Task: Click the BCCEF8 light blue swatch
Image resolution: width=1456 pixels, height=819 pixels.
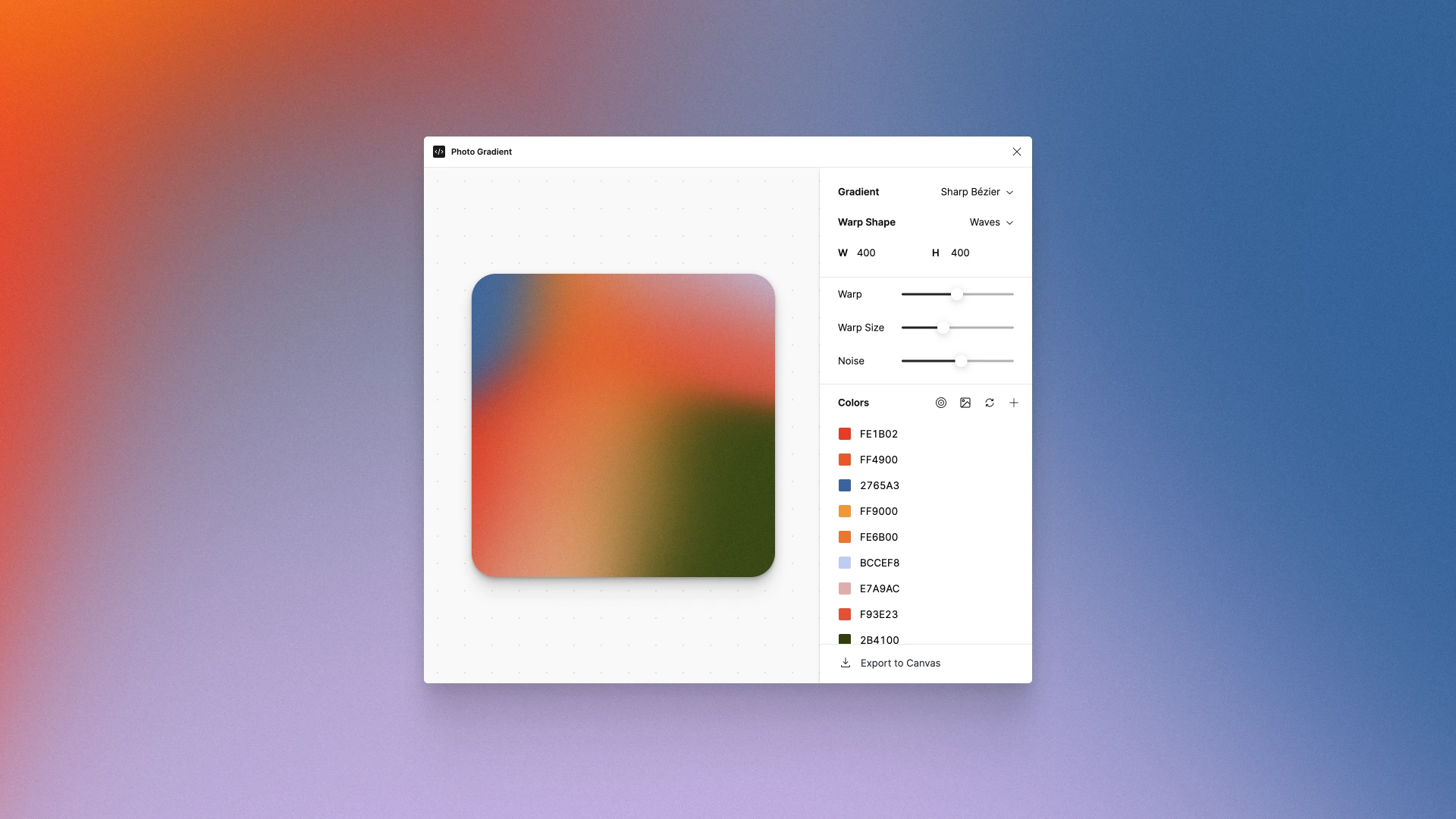Action: click(844, 563)
